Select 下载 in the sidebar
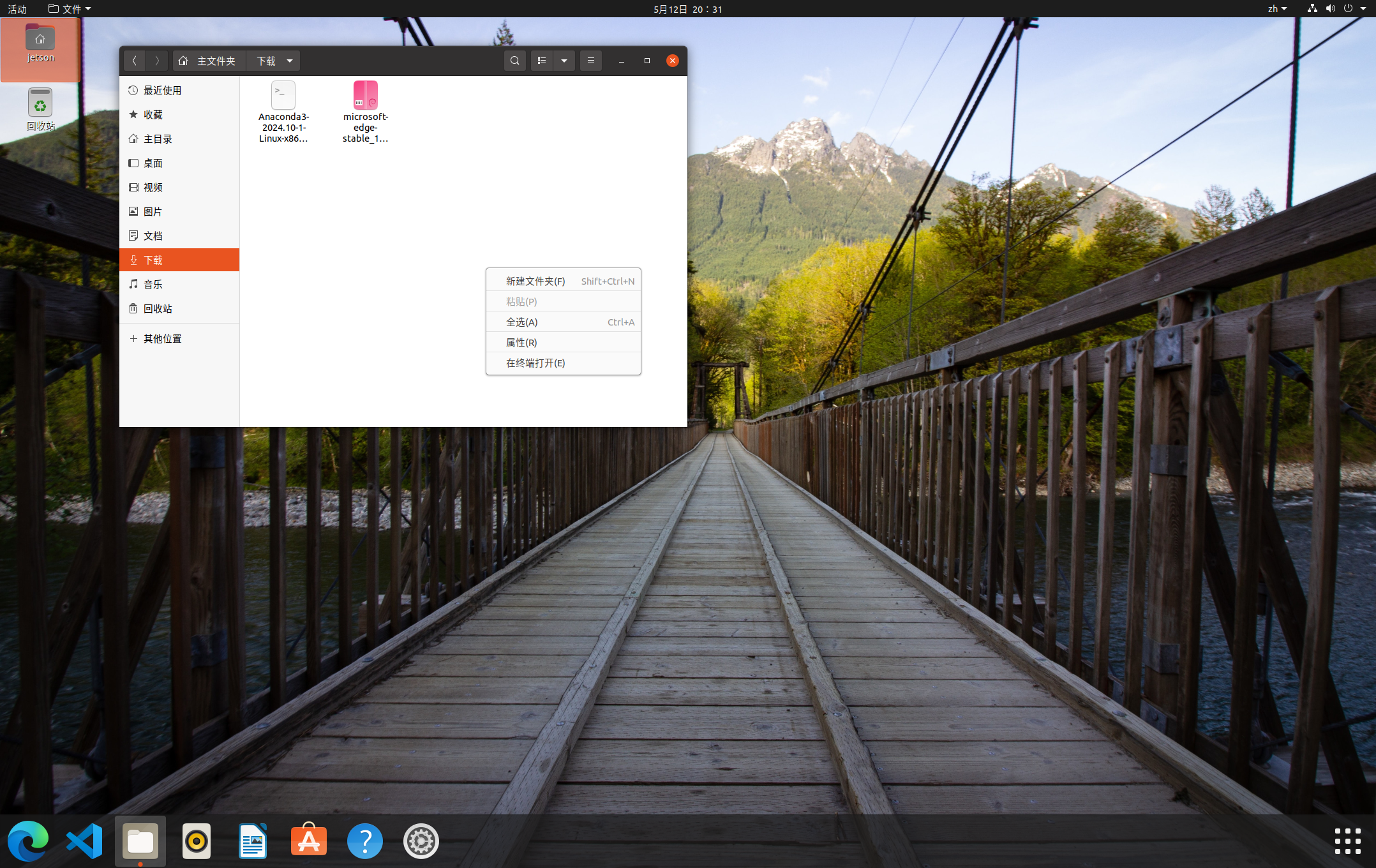This screenshot has width=1376, height=868. pos(179,260)
